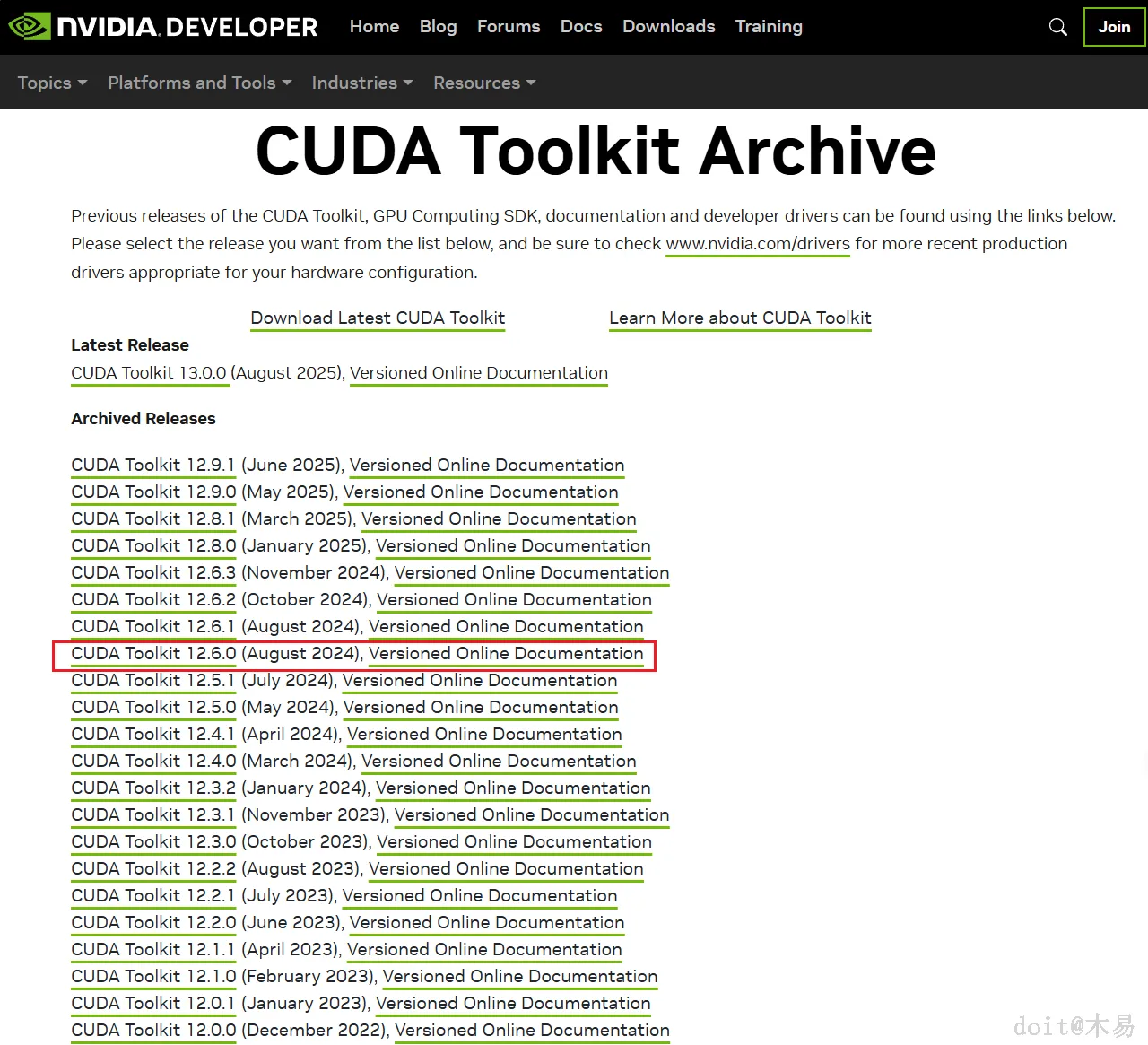This screenshot has height=1045, width=1148.
Task: Open CUDA Toolkit 12.3.0 link
Action: [x=153, y=842]
